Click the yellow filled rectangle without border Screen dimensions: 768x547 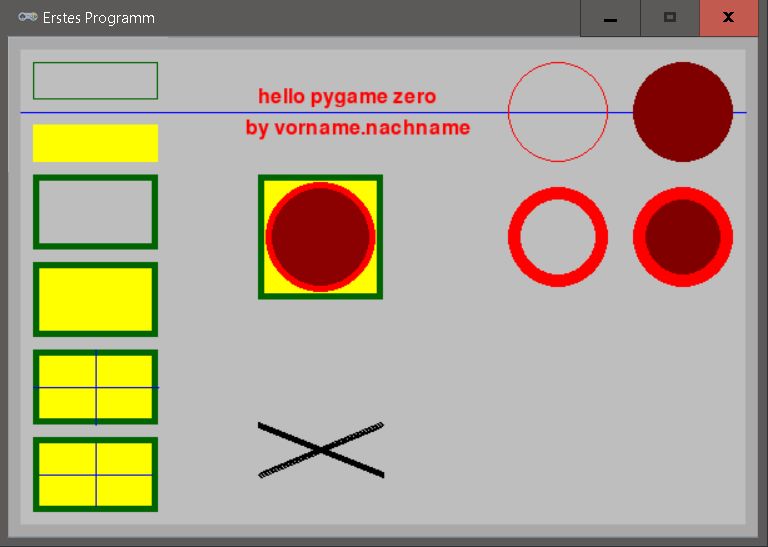click(x=96, y=143)
